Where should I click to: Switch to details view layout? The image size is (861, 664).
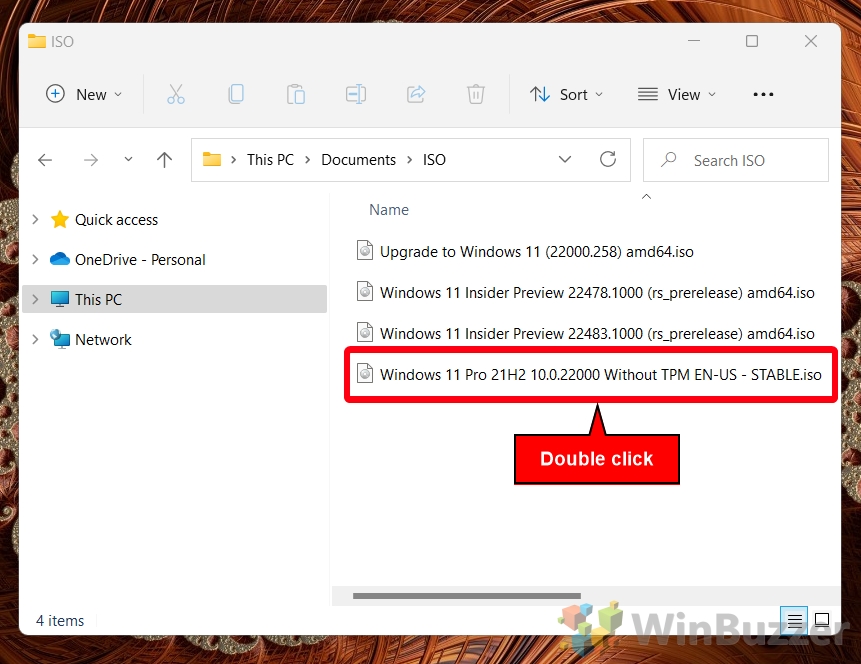pos(794,620)
